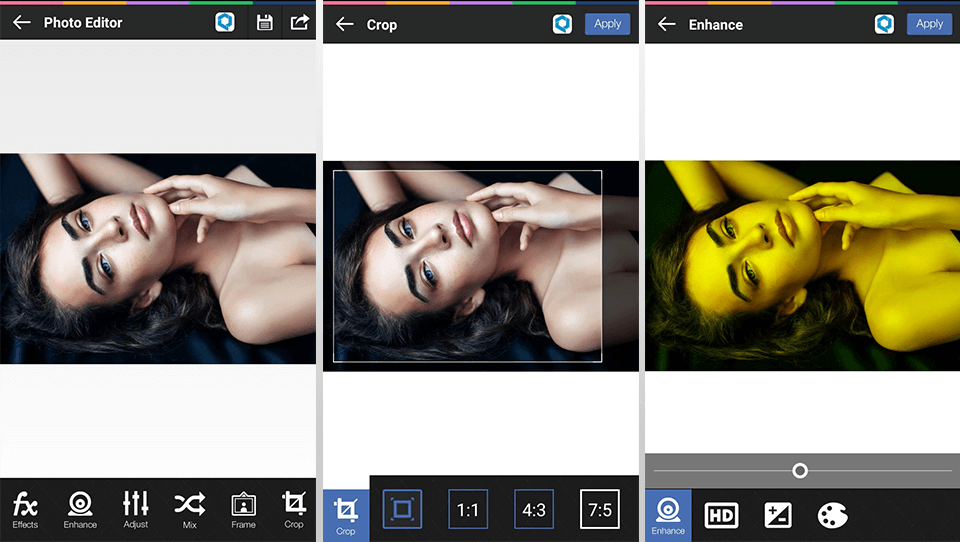This screenshot has height=542, width=960.
Task: Choose 1:1 crop ratio
Action: [x=468, y=509]
